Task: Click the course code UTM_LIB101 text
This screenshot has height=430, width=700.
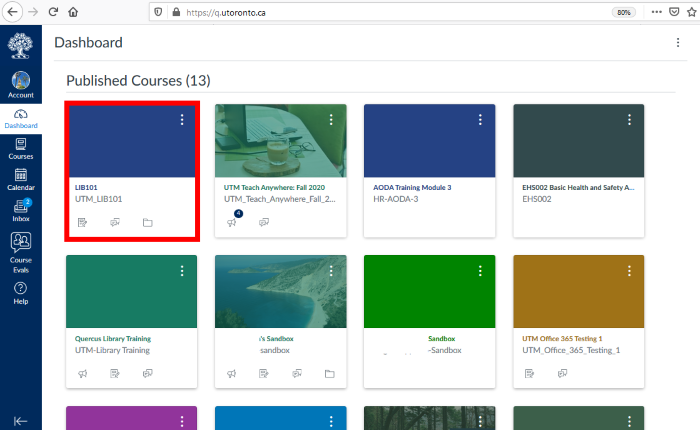Action: tap(98, 199)
